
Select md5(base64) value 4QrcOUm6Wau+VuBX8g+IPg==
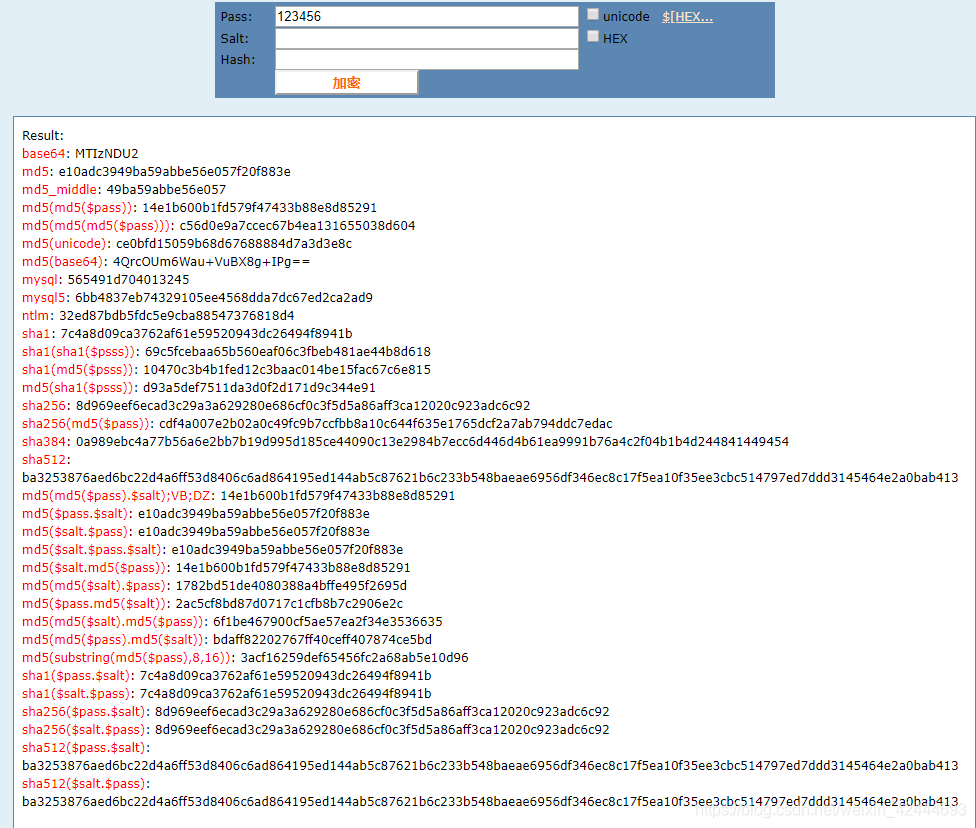coord(211,262)
